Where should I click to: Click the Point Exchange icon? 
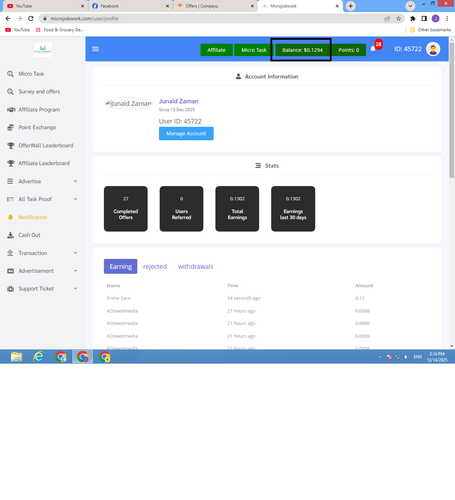[11, 127]
